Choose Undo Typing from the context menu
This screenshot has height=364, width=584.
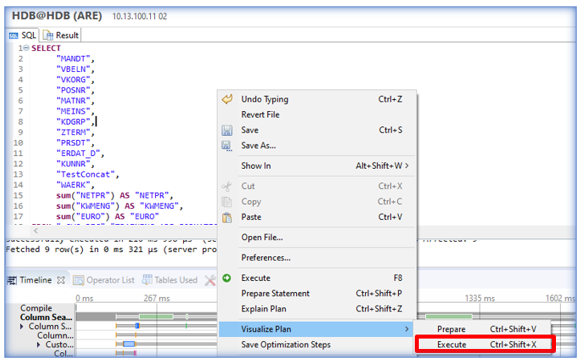point(317,99)
